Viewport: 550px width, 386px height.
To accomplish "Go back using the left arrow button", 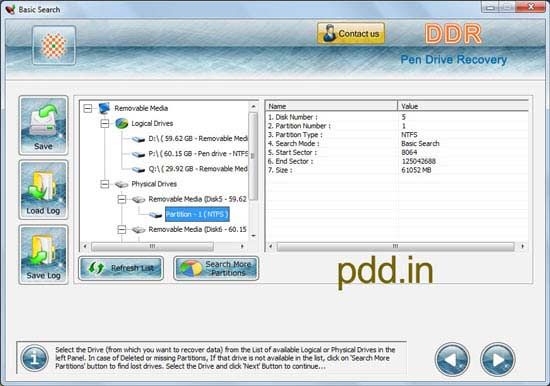I will click(x=452, y=359).
